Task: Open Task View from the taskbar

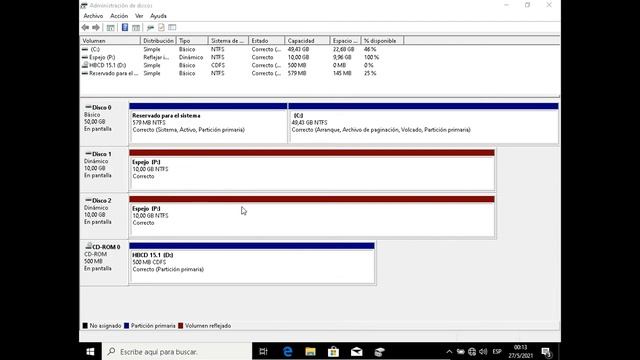Action: tap(263, 351)
